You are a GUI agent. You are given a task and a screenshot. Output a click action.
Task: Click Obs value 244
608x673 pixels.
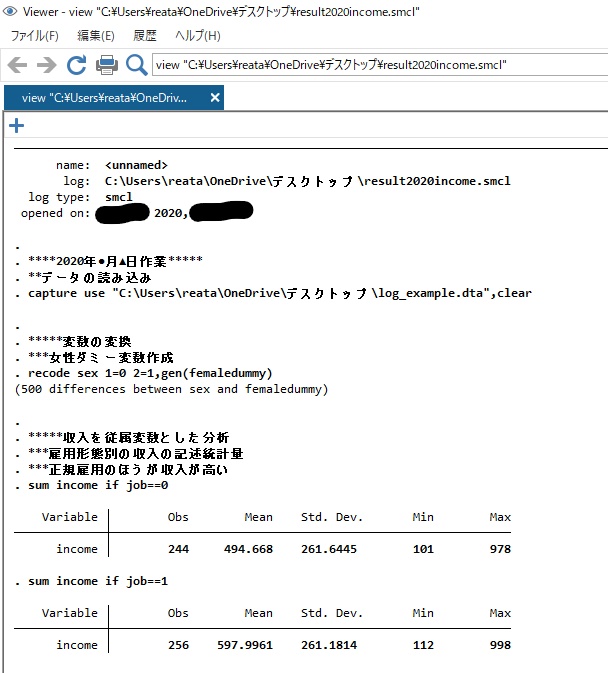click(x=178, y=549)
